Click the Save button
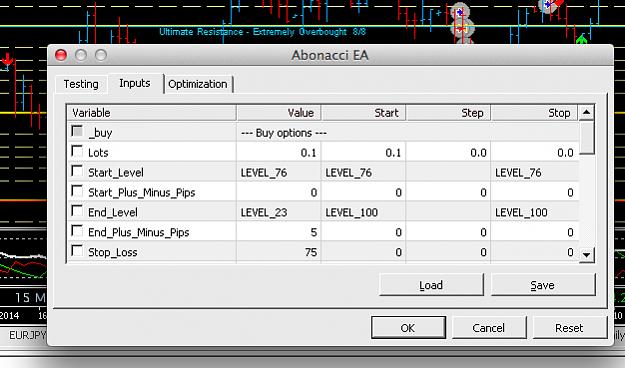This screenshot has height=368, width=625. click(543, 285)
